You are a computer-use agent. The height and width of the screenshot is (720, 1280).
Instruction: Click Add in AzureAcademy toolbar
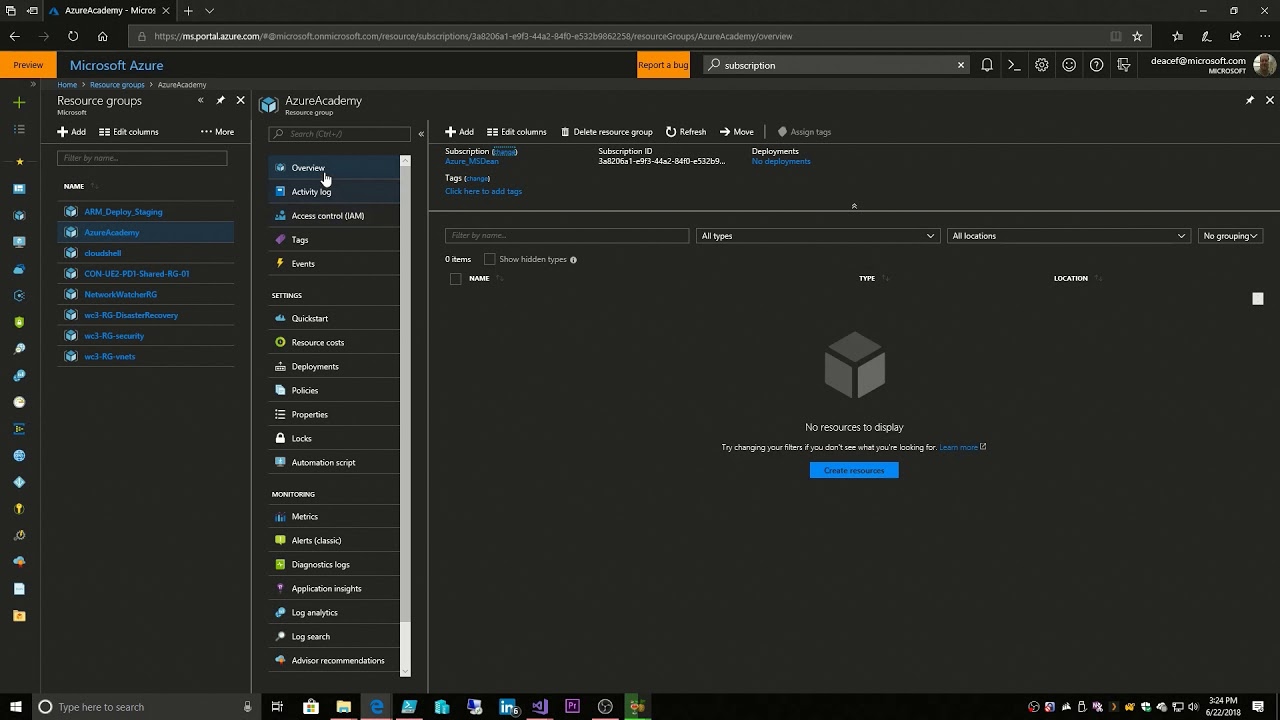(460, 132)
